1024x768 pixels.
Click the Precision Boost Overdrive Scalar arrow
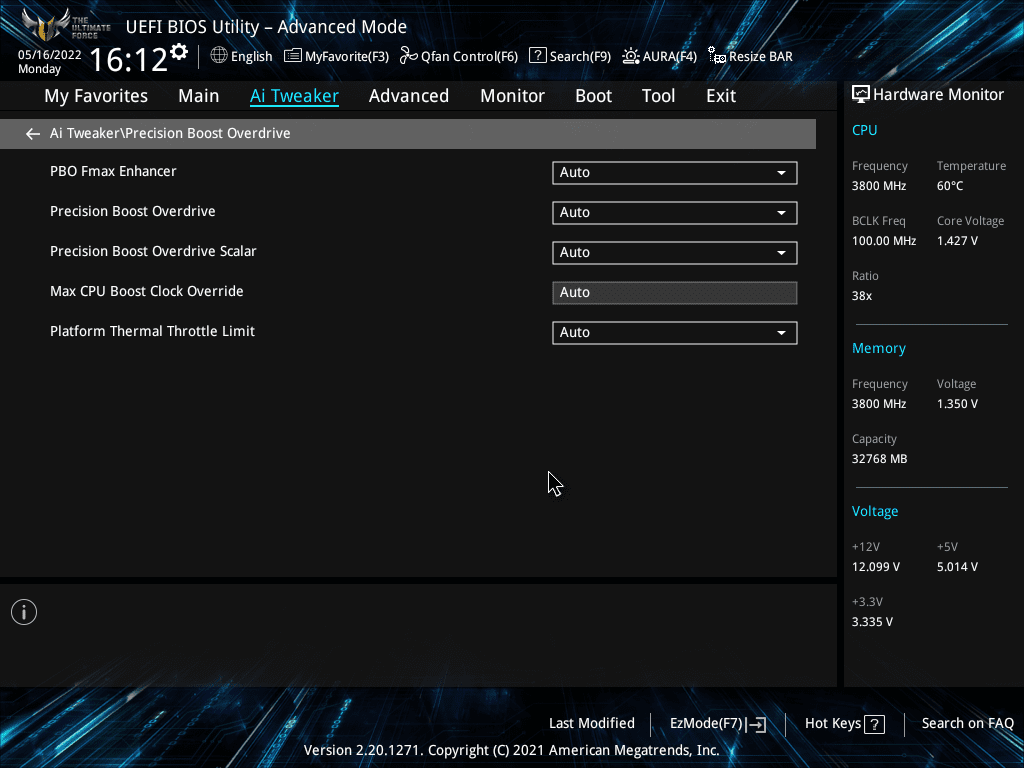pyautogui.click(x=781, y=253)
